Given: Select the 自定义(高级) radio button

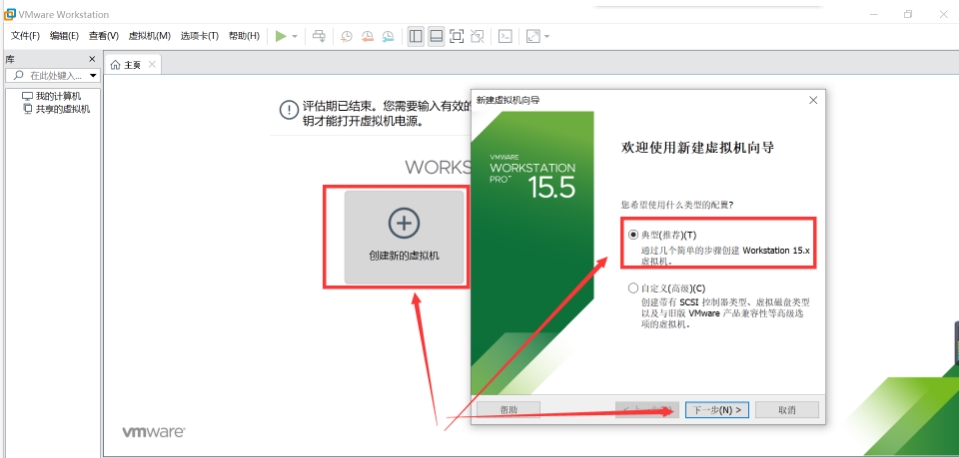Looking at the screenshot, I should pos(633,288).
